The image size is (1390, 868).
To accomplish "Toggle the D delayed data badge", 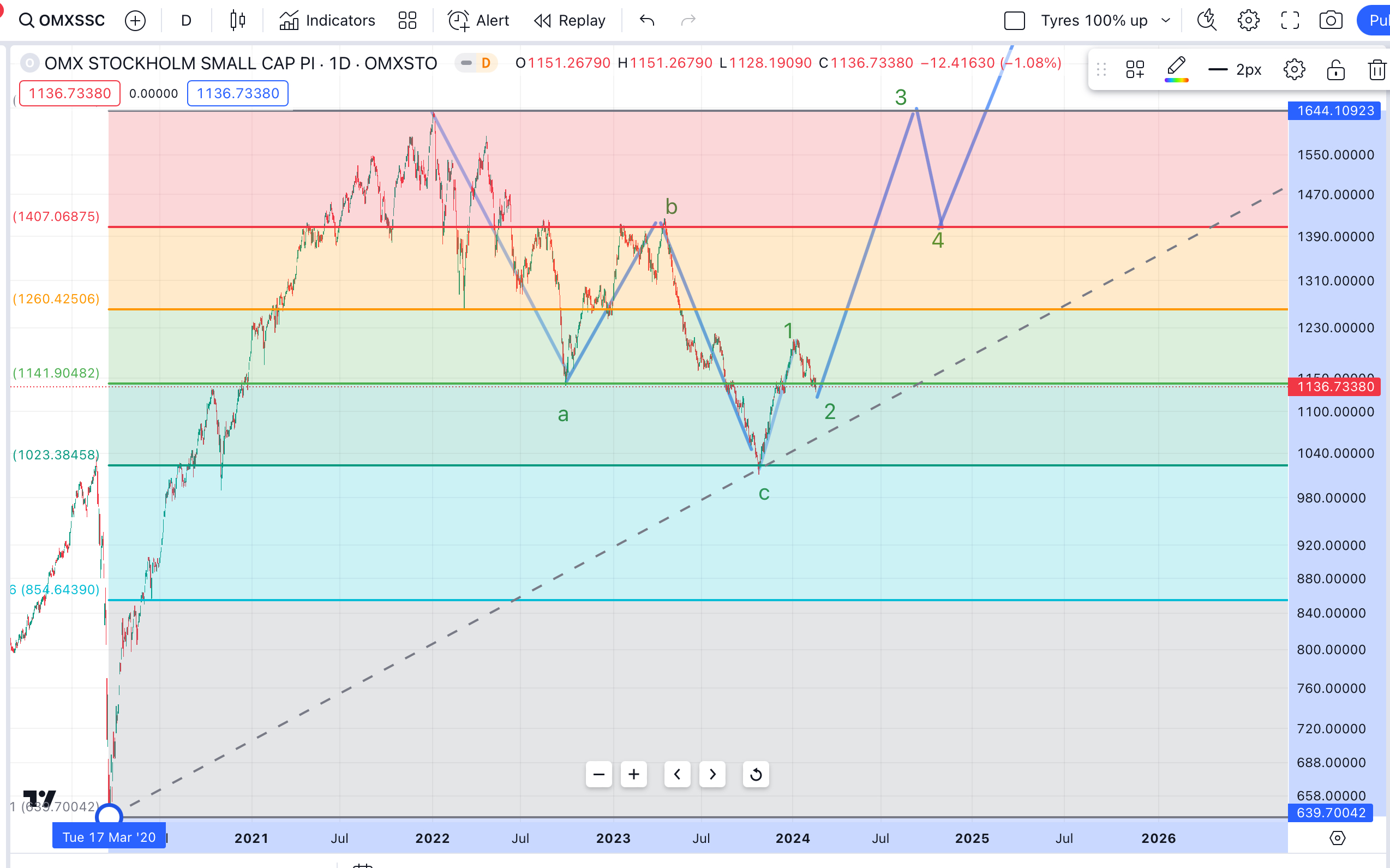I will [486, 63].
